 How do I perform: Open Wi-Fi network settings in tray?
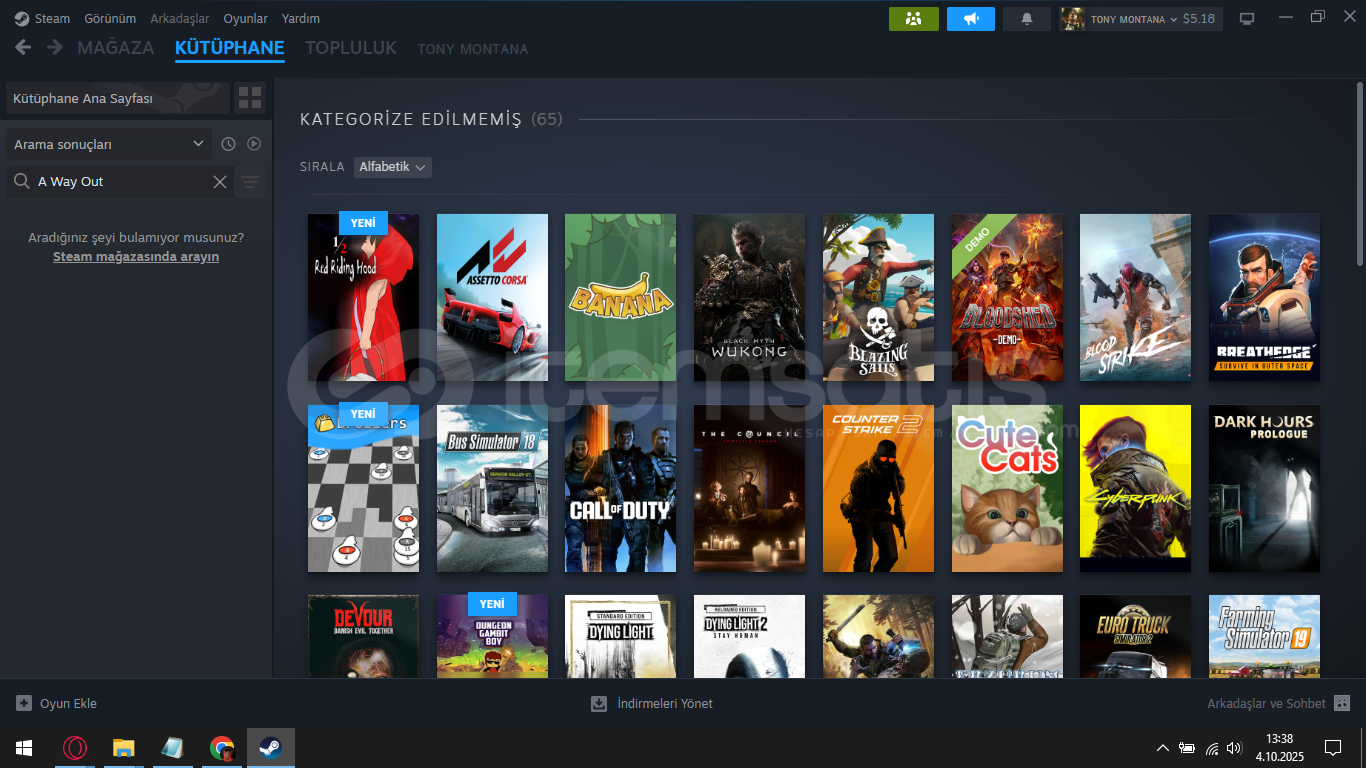pos(1211,748)
